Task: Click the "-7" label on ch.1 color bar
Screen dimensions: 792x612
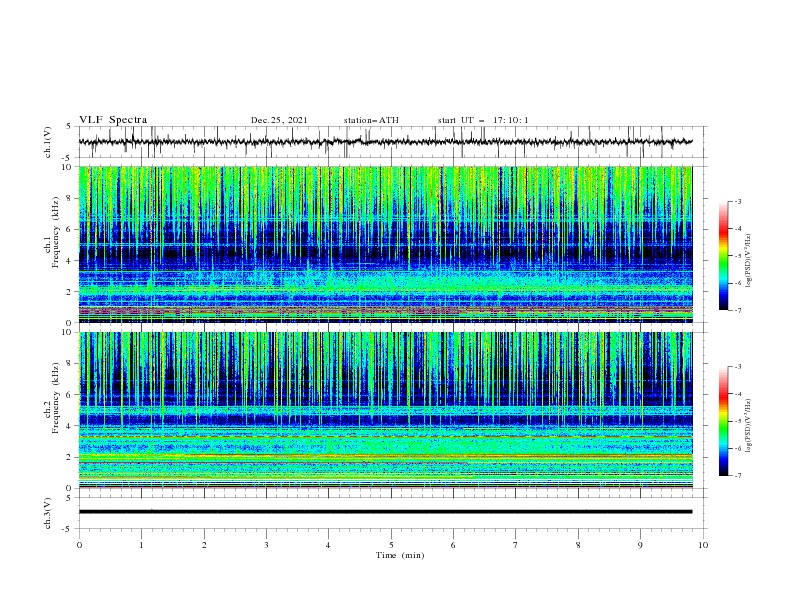Action: (737, 310)
